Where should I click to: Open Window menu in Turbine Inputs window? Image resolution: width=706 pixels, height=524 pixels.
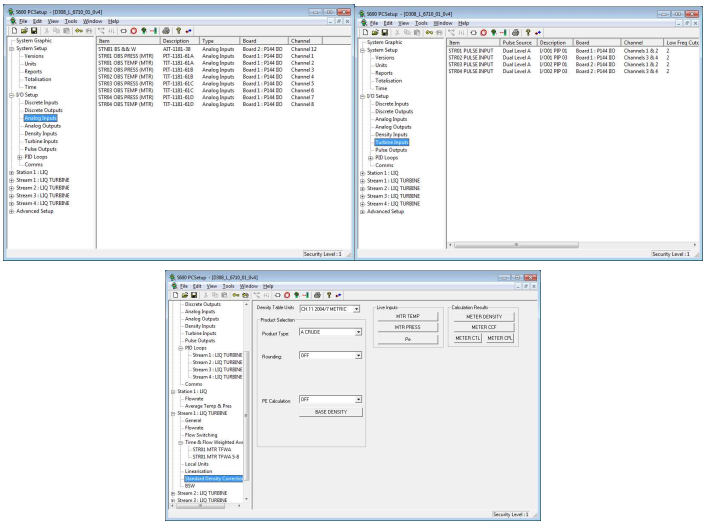443,23
